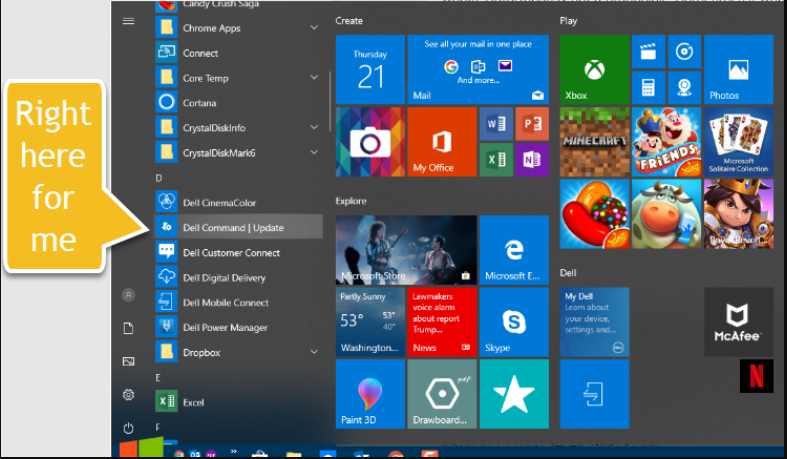787x459 pixels.
Task: Launch Excel from the app list
Action: [238, 402]
